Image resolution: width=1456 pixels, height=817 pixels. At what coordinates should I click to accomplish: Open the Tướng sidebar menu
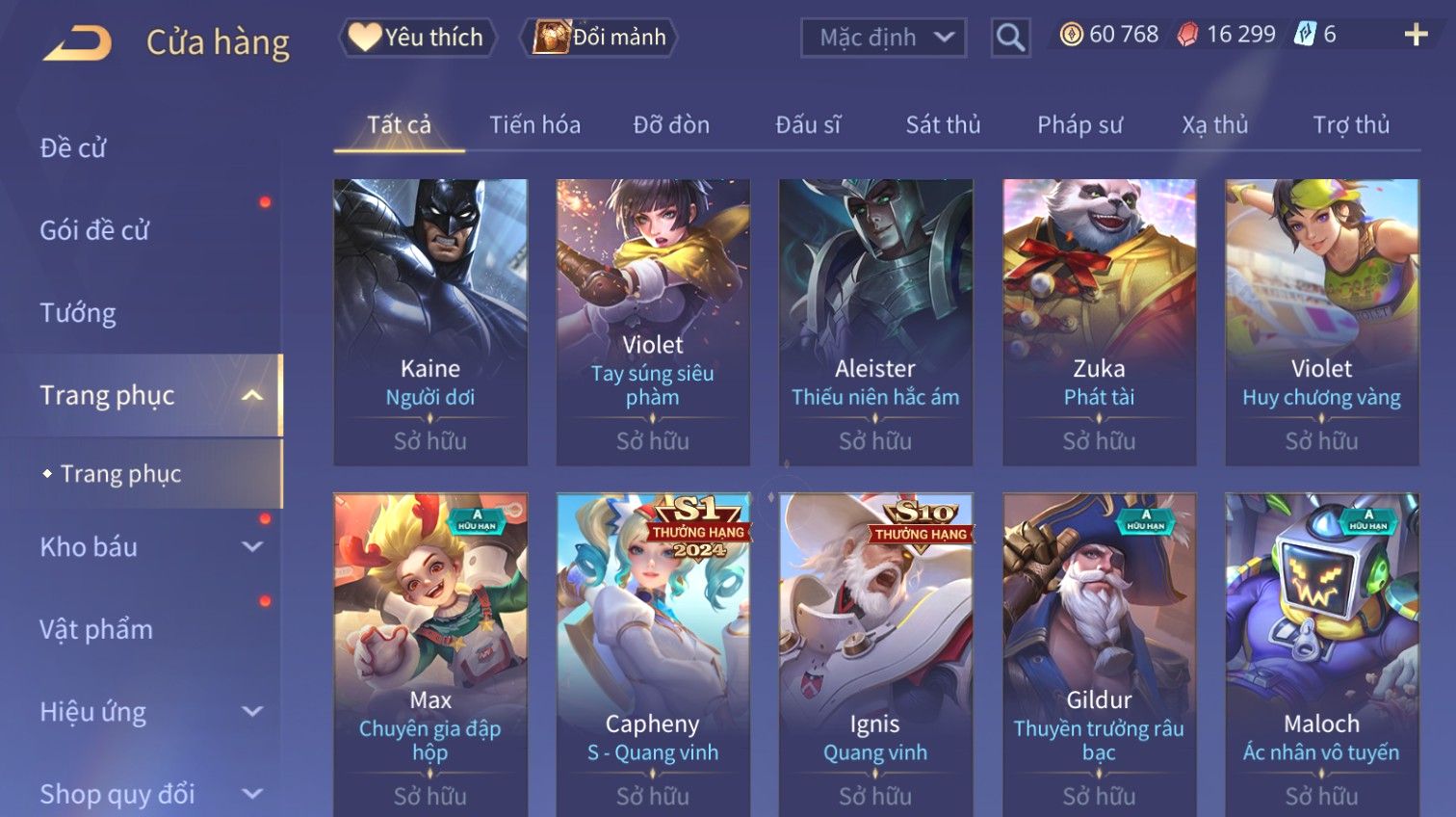[x=78, y=313]
